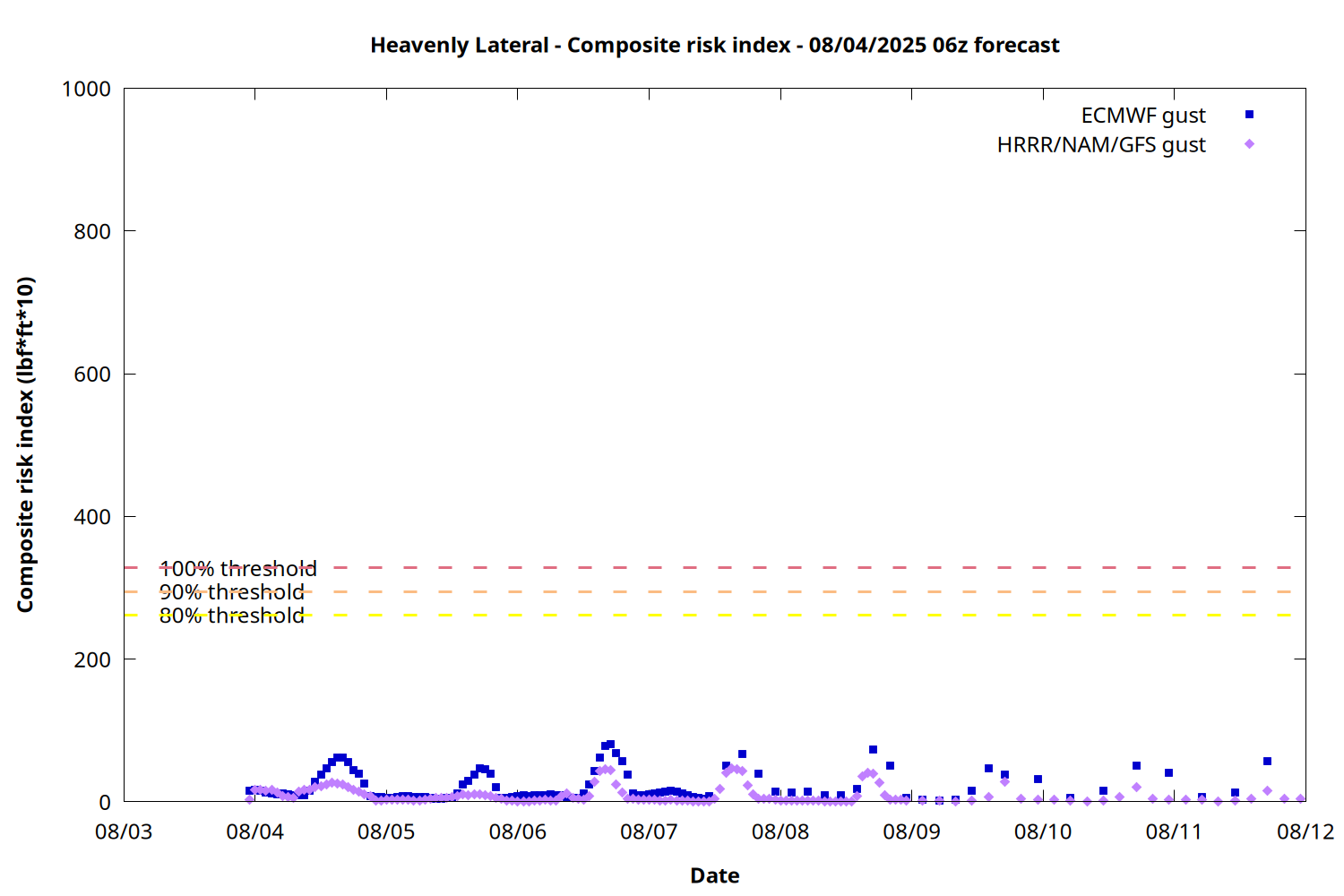Click the y-axis value 200
This screenshot has height=896, width=1344.
click(92, 659)
